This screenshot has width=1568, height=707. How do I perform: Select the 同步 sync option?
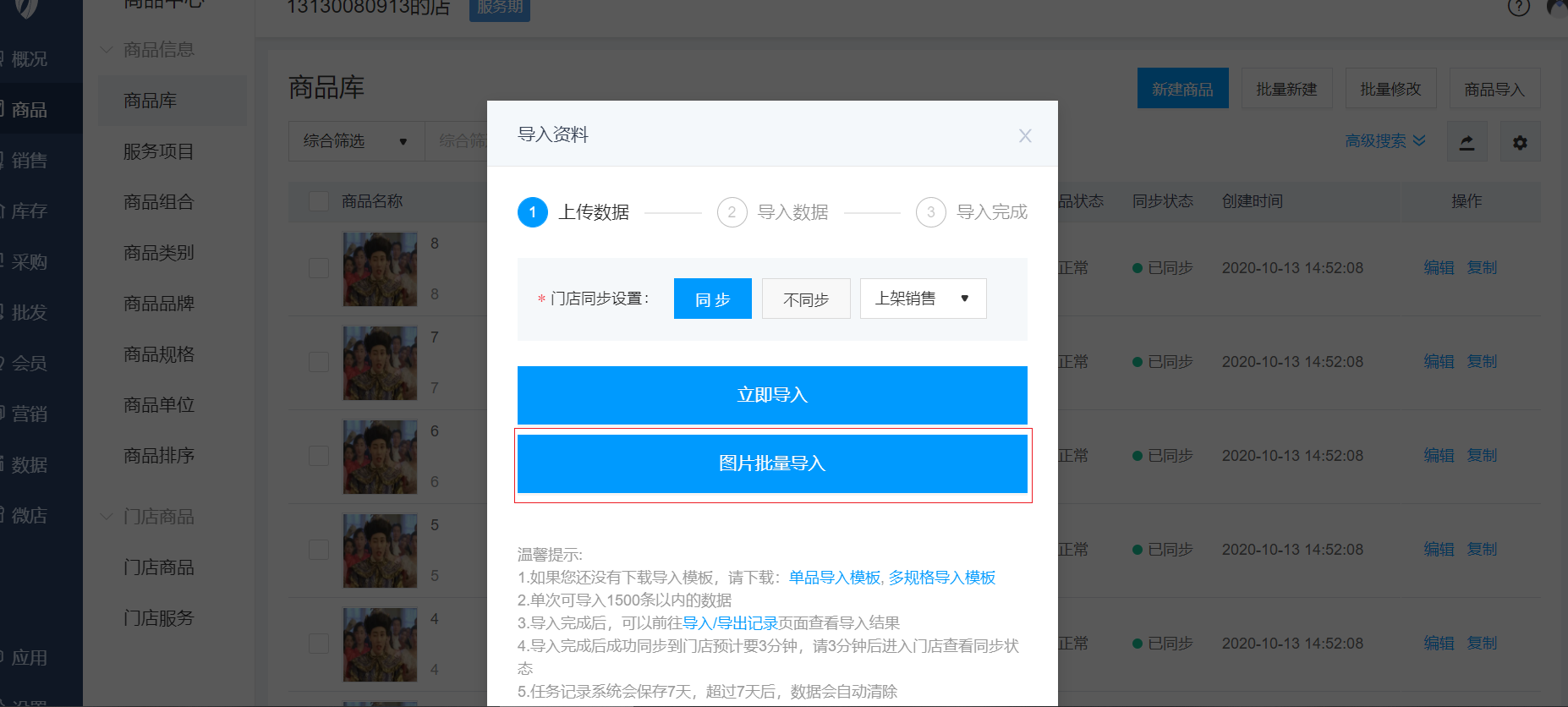(x=712, y=299)
